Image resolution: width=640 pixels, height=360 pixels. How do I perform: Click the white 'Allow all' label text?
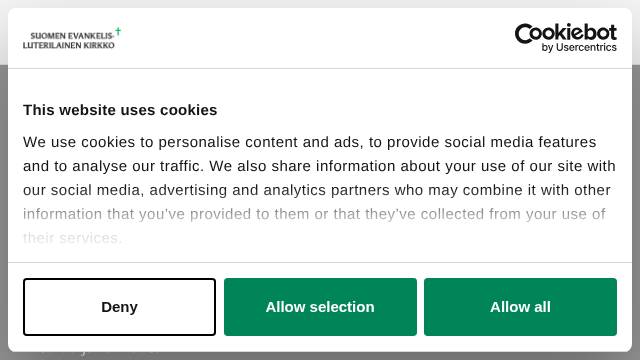click(520, 307)
